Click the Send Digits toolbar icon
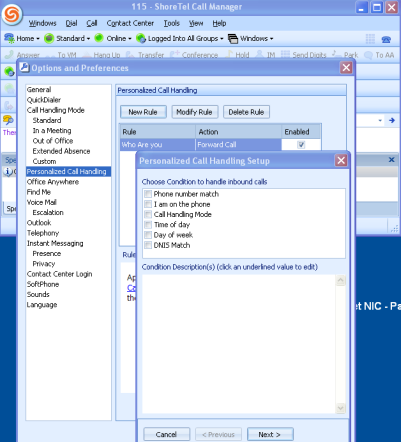Image resolution: width=401 pixels, height=442 pixels. click(285, 54)
